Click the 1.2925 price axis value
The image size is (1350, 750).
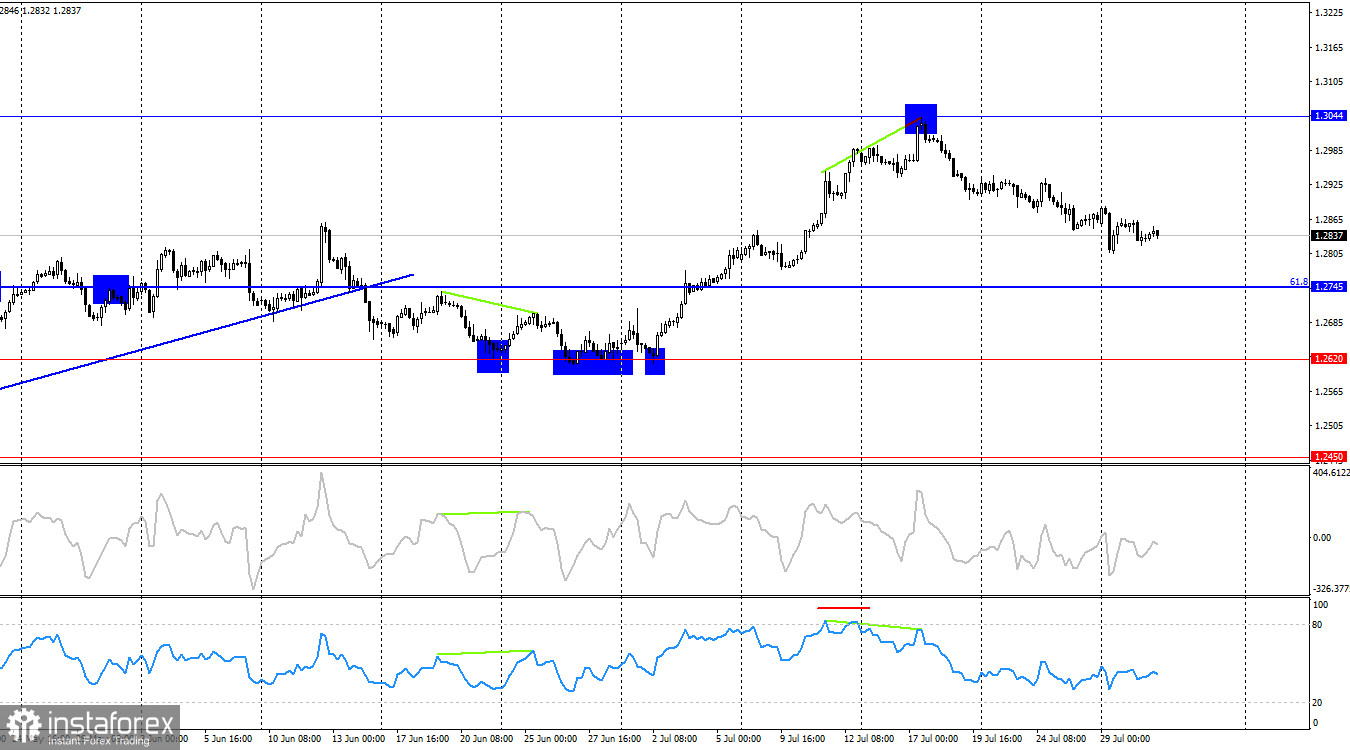click(x=1329, y=185)
